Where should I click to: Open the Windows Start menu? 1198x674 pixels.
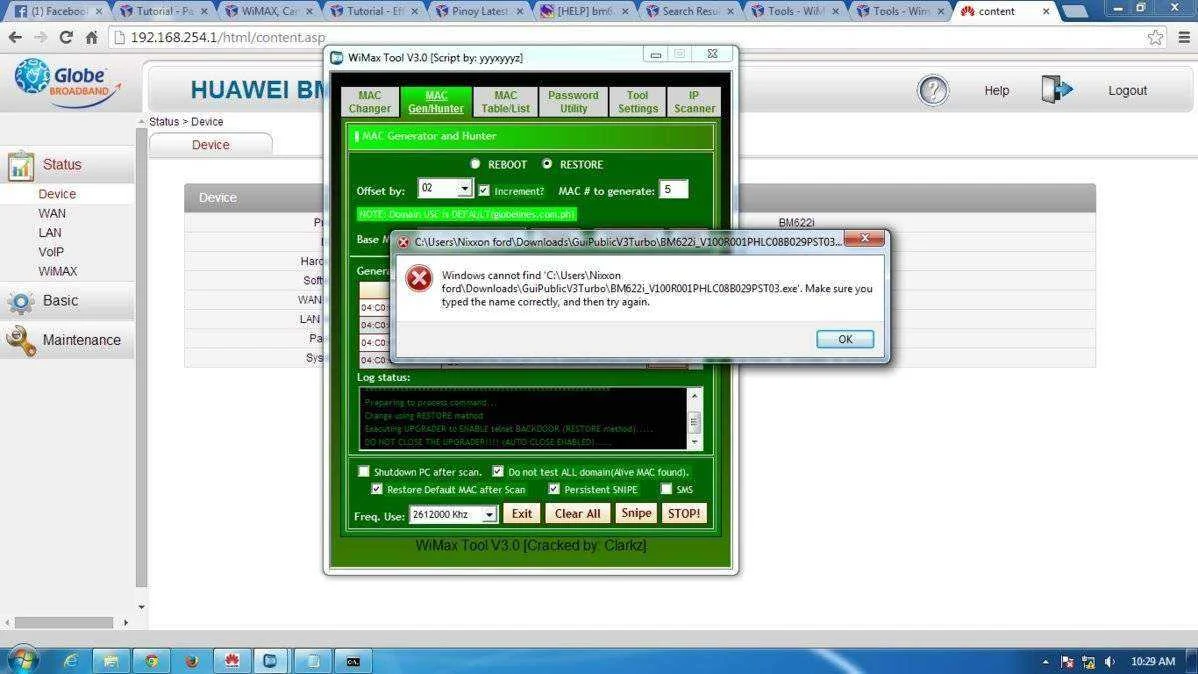coord(21,659)
